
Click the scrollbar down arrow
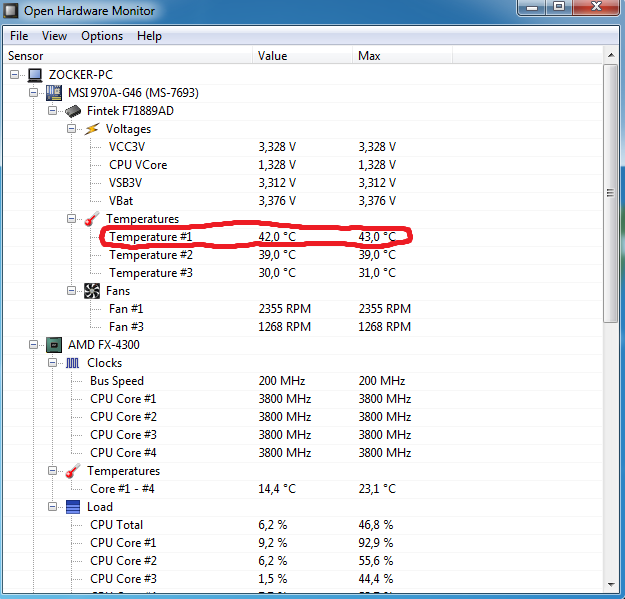611,585
